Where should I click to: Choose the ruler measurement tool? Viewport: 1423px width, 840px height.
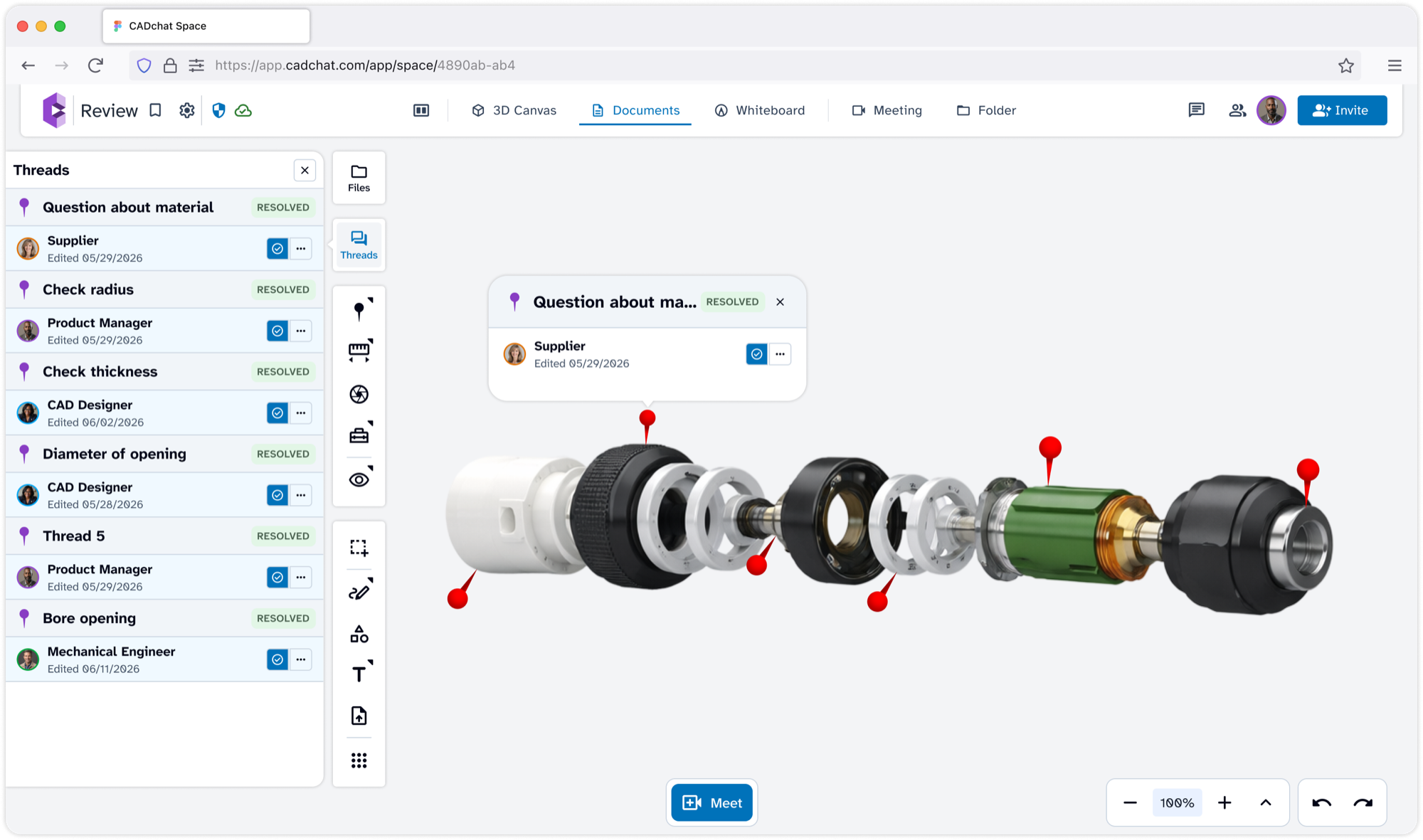(359, 351)
